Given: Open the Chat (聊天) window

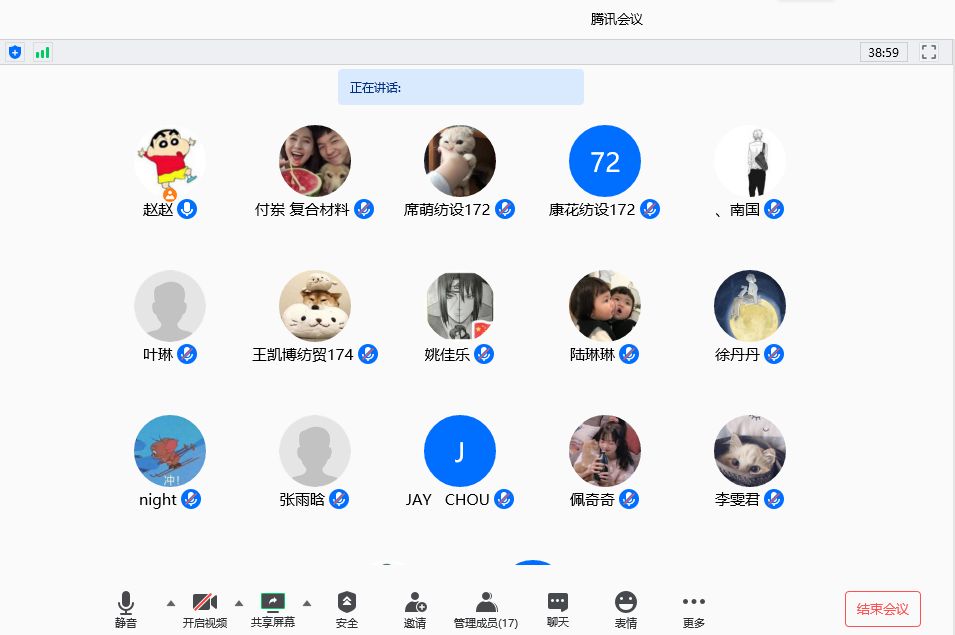Looking at the screenshot, I should (x=558, y=608).
